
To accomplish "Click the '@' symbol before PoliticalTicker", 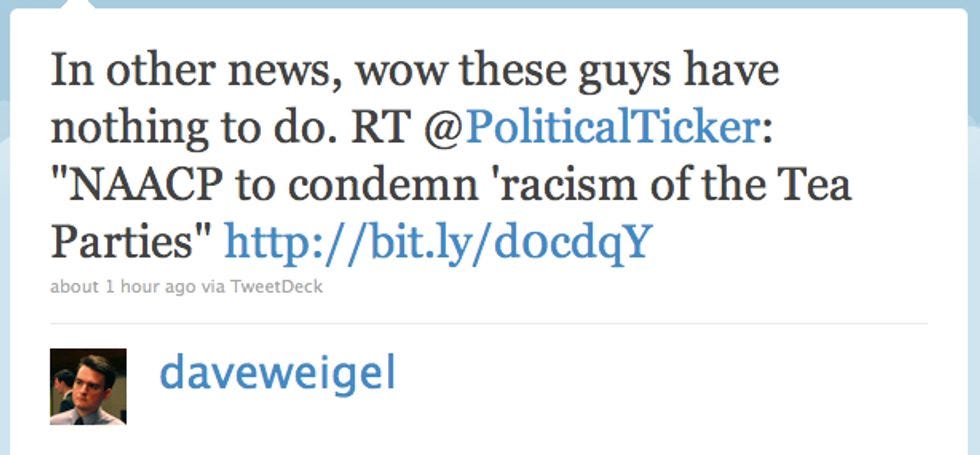I will 444,128.
